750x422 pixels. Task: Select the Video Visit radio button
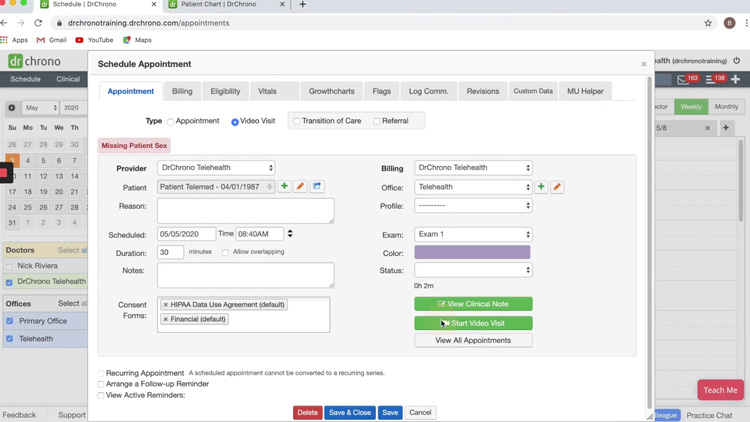(x=235, y=122)
